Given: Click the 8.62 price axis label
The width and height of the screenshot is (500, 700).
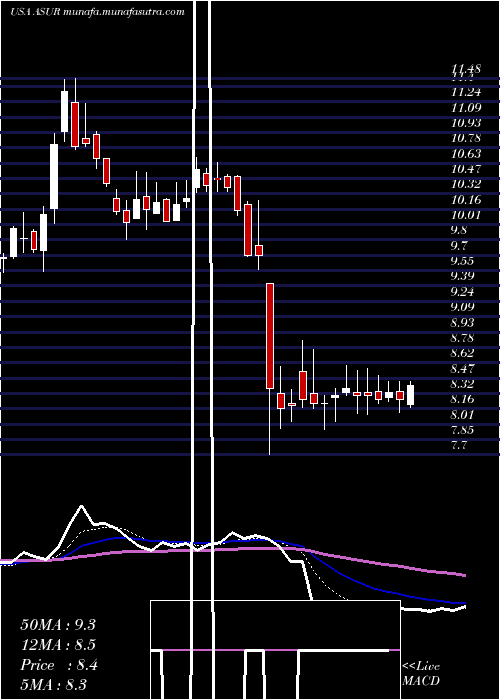Looking at the screenshot, I should point(462,353).
